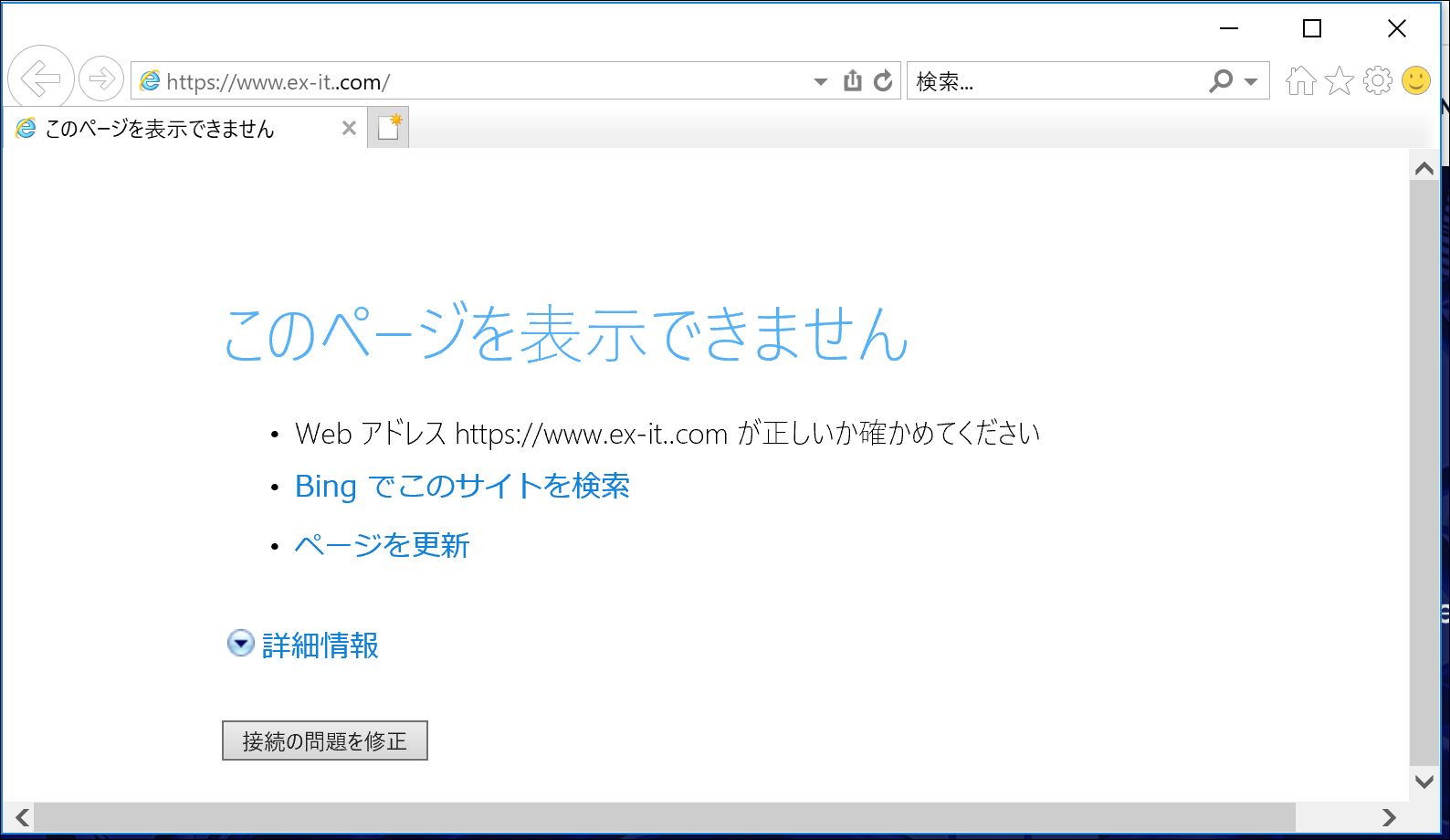The image size is (1450, 840).
Task: Click the Bing でこのサイトを検索 link
Action: pos(462,486)
